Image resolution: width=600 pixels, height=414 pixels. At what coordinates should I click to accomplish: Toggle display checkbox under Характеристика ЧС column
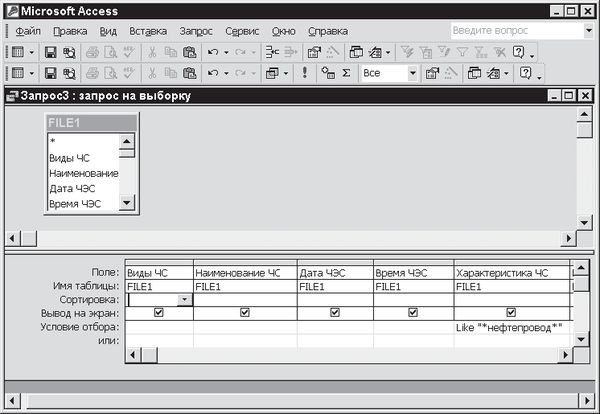click(511, 312)
